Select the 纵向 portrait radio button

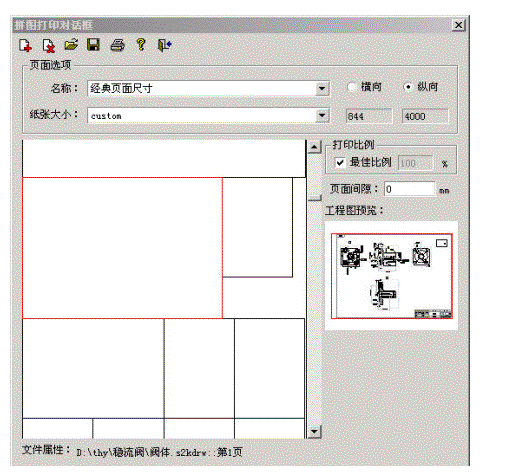pos(408,87)
